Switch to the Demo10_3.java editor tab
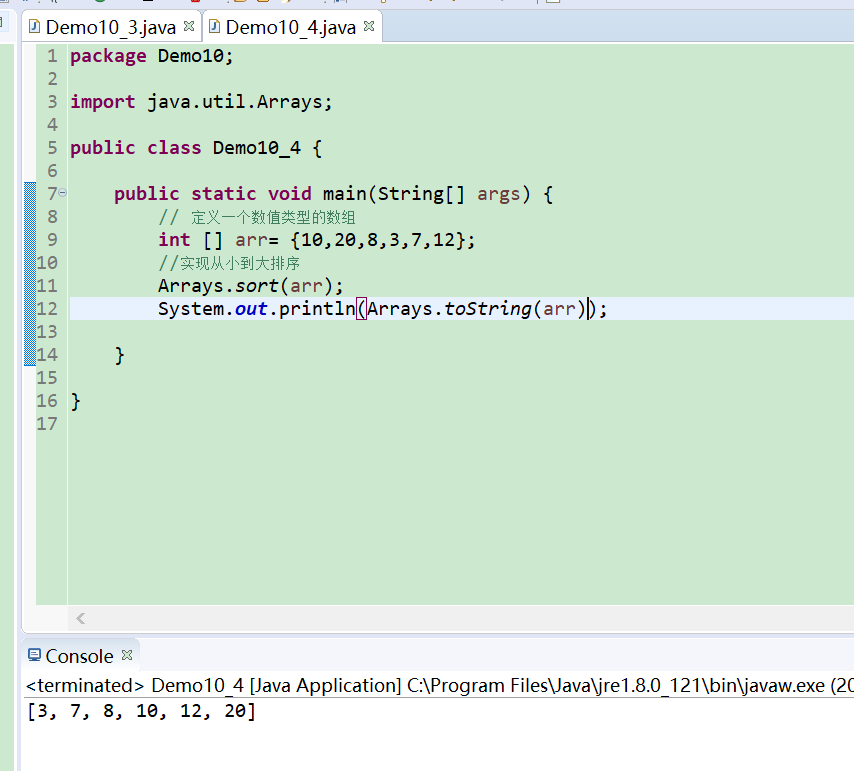 click(x=111, y=27)
